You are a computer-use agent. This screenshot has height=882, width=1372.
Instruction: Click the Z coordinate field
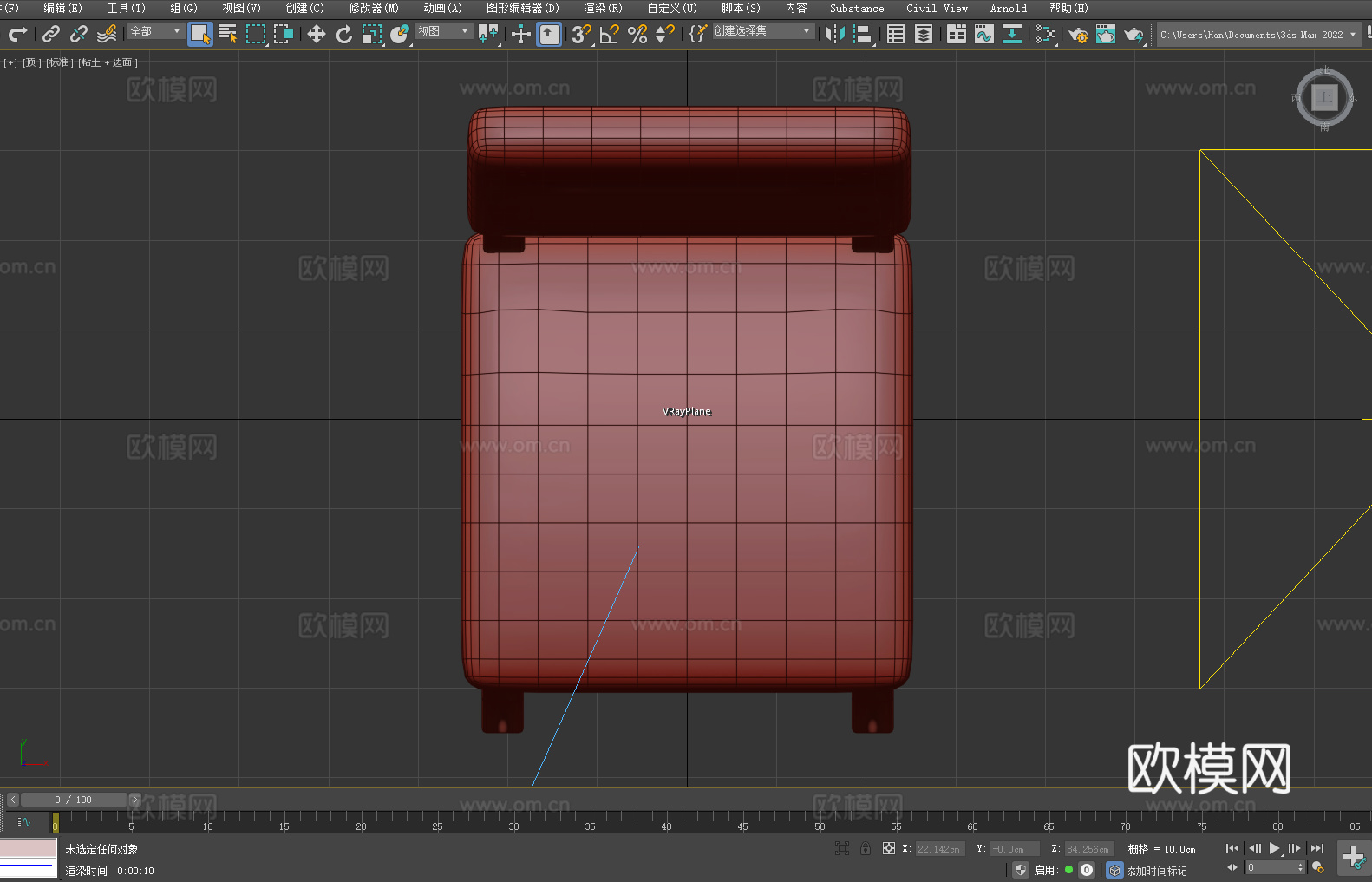click(1088, 849)
